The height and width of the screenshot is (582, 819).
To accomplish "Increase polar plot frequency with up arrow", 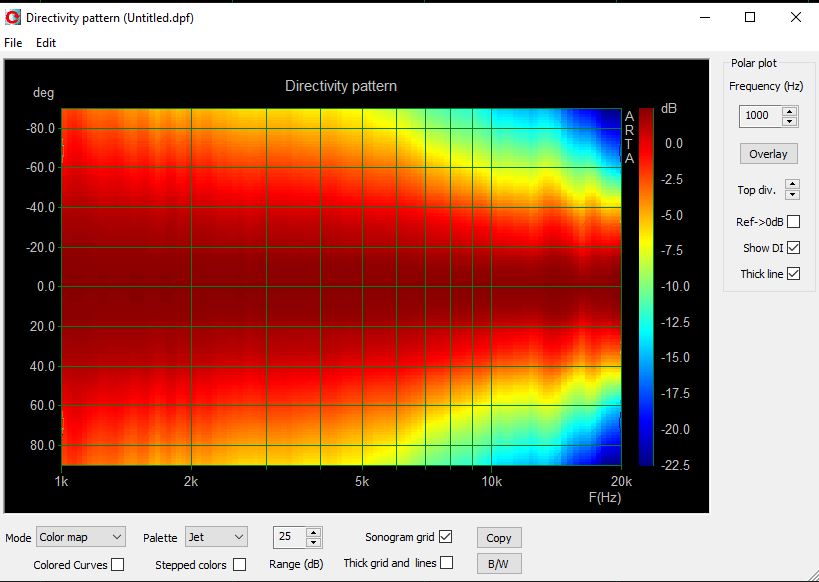I will pyautogui.click(x=790, y=110).
